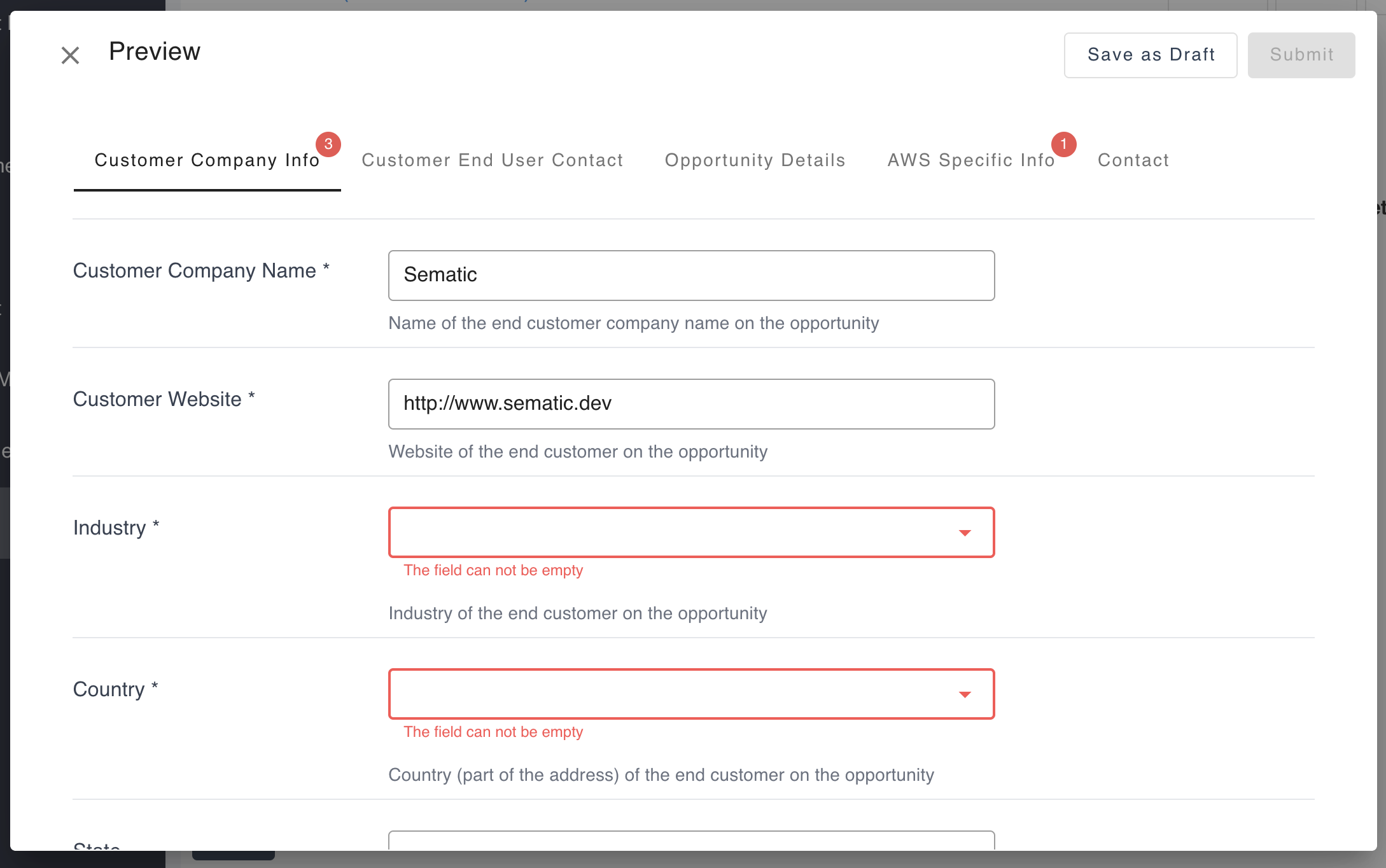Click the Country field's red dropdown arrow

point(965,694)
